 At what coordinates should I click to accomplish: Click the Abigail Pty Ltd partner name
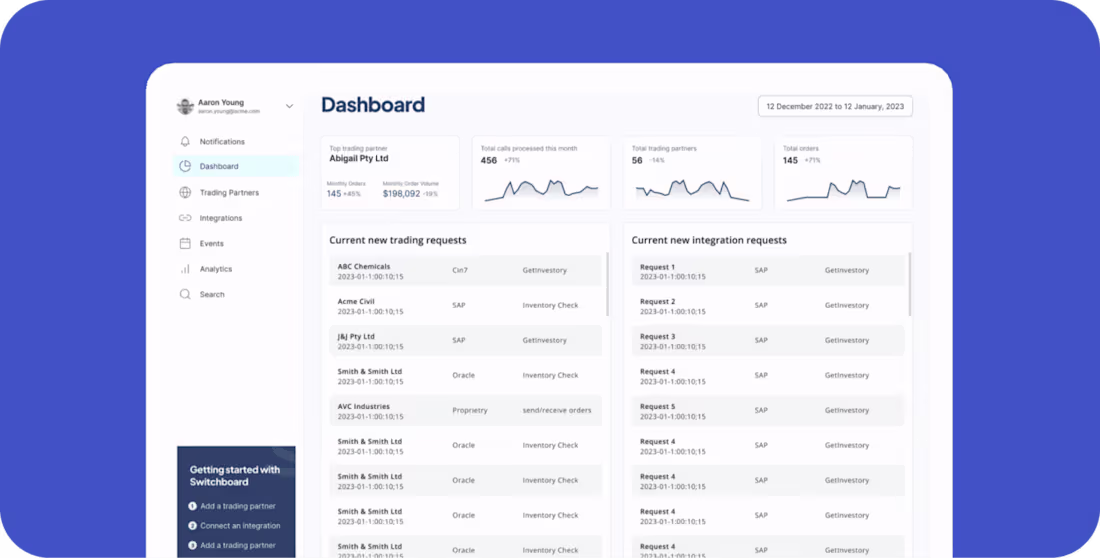click(358, 159)
